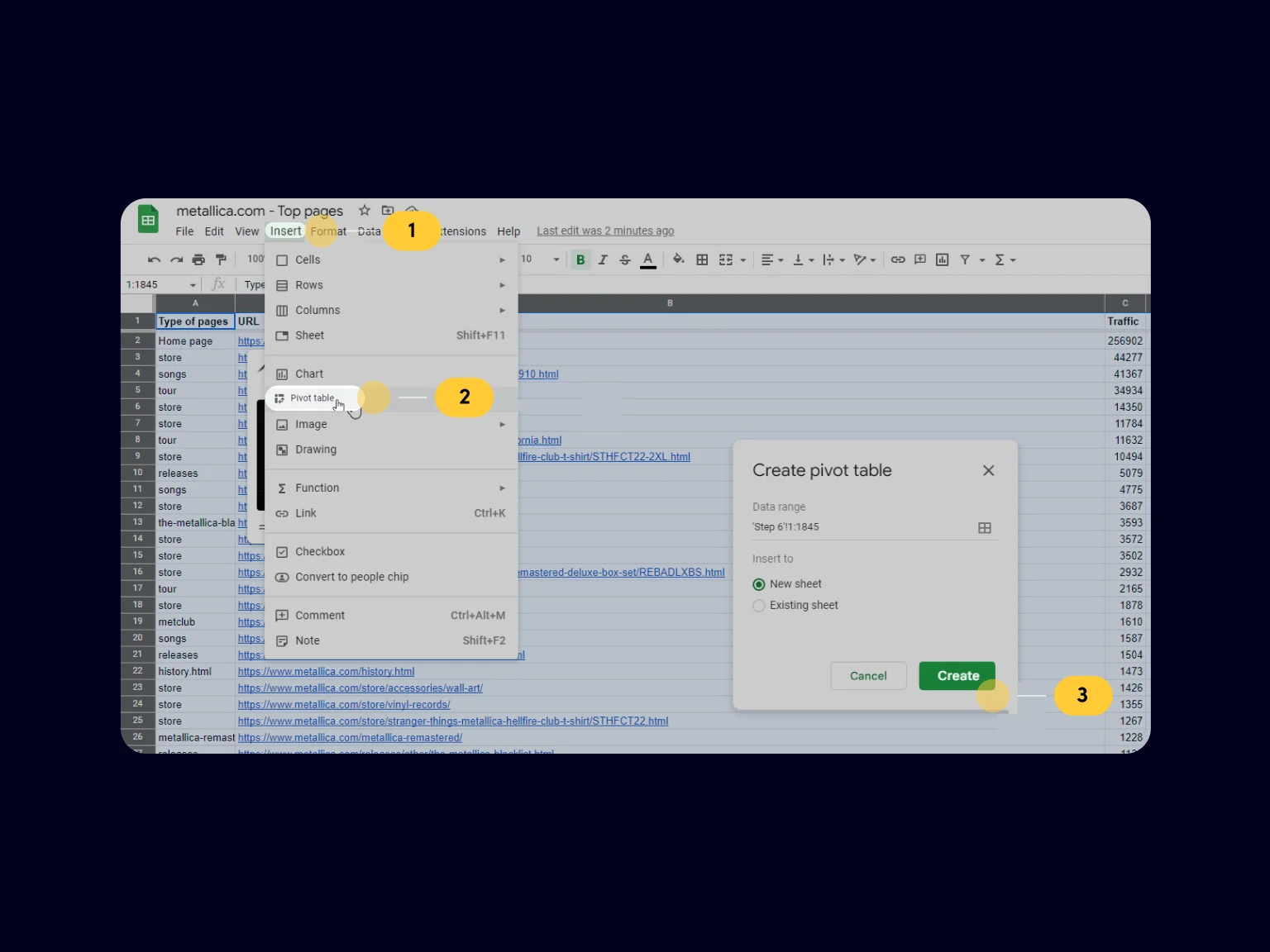Open last edit version history link
1270x952 pixels.
coord(605,231)
